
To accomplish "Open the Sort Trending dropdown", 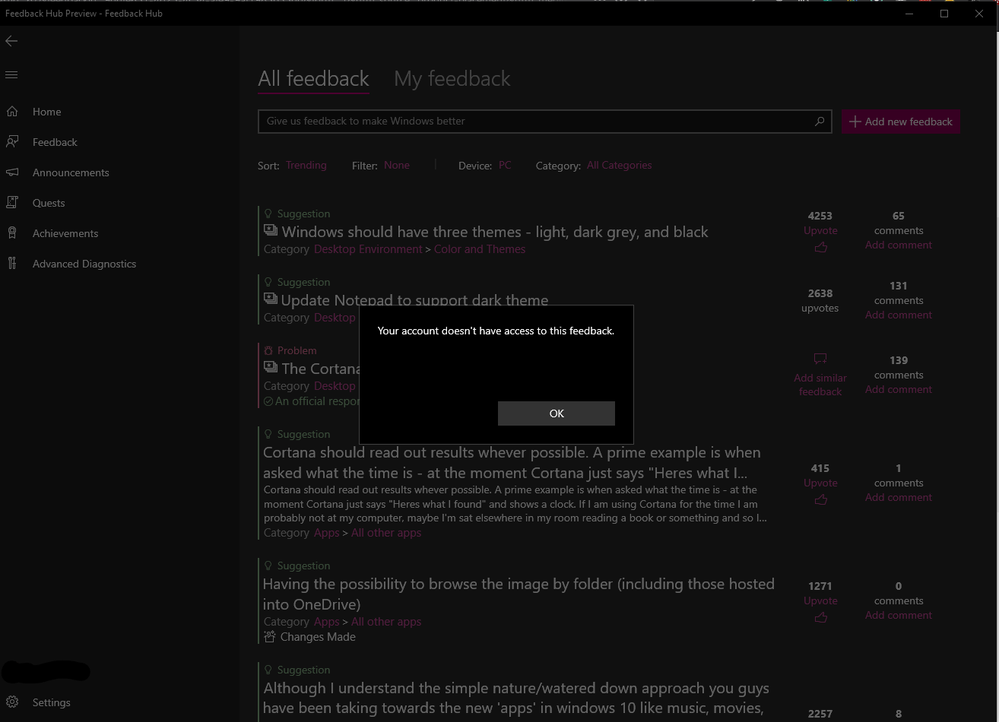I will [x=306, y=165].
